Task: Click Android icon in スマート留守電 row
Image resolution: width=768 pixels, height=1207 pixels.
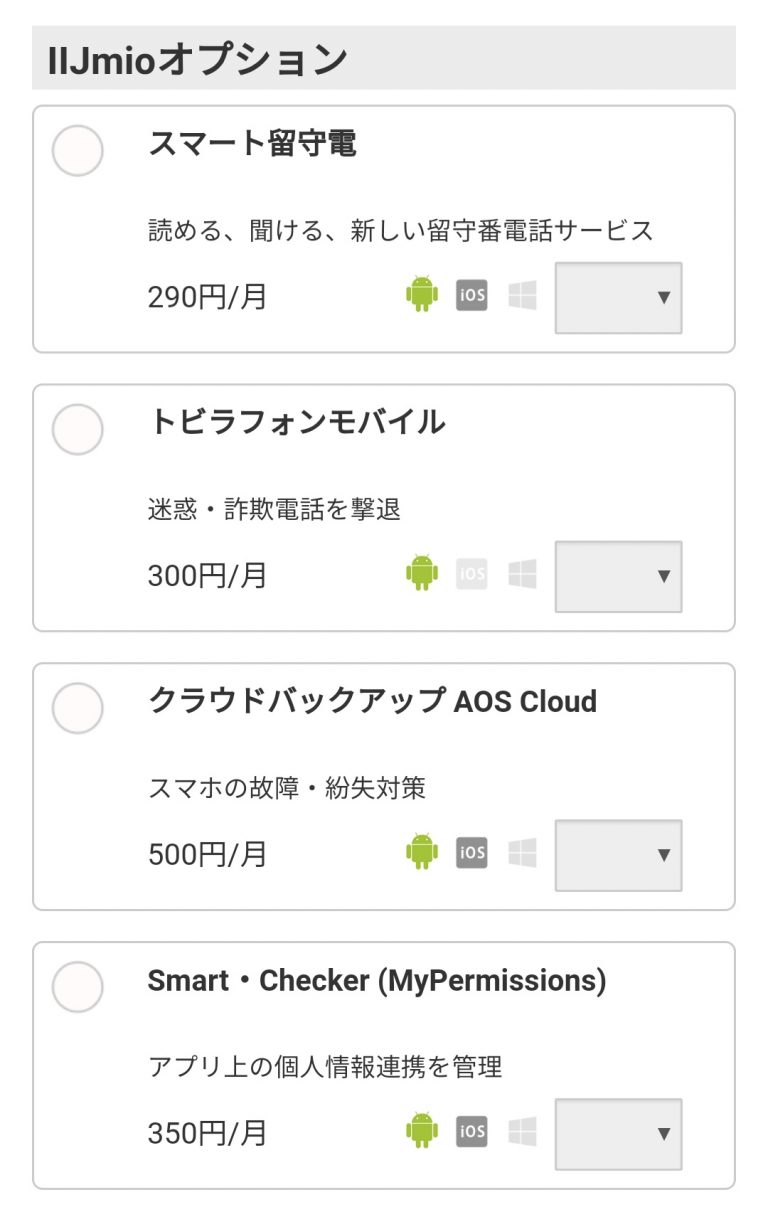Action: coord(422,295)
